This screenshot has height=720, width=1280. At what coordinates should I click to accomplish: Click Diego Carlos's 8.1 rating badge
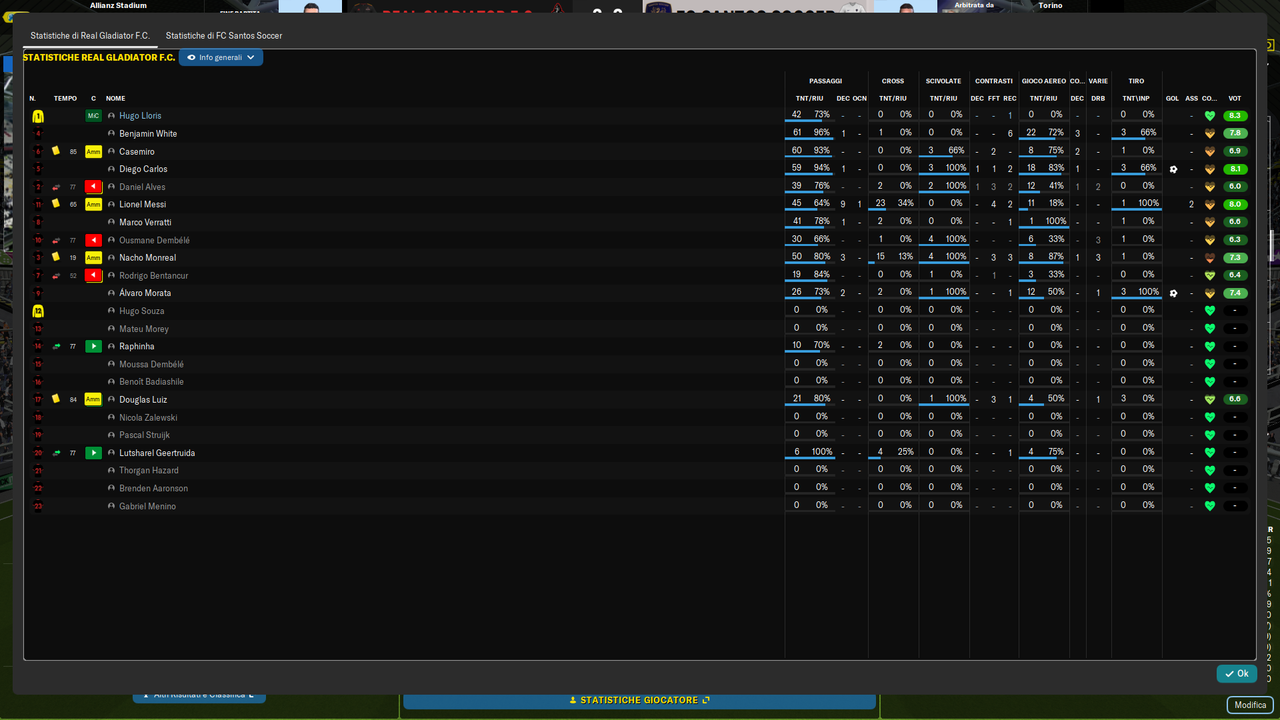click(1235, 169)
